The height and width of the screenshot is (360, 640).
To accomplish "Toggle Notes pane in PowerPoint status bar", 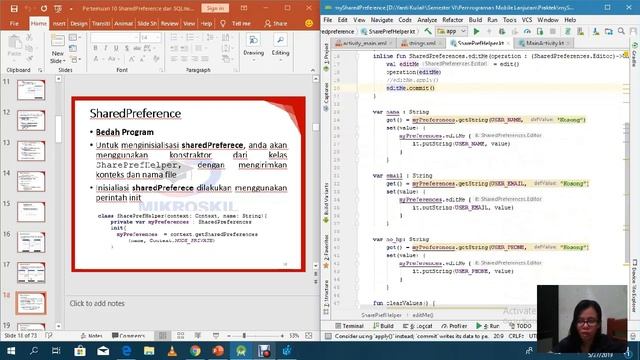I will click(91, 336).
